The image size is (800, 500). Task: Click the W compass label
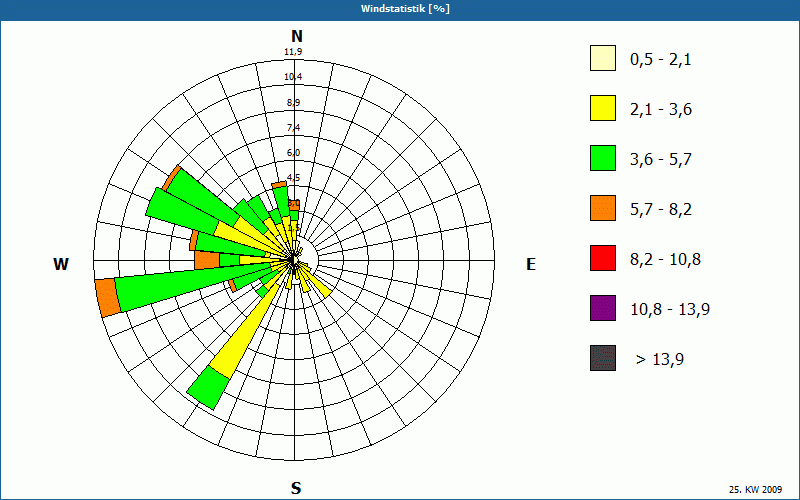coord(61,264)
